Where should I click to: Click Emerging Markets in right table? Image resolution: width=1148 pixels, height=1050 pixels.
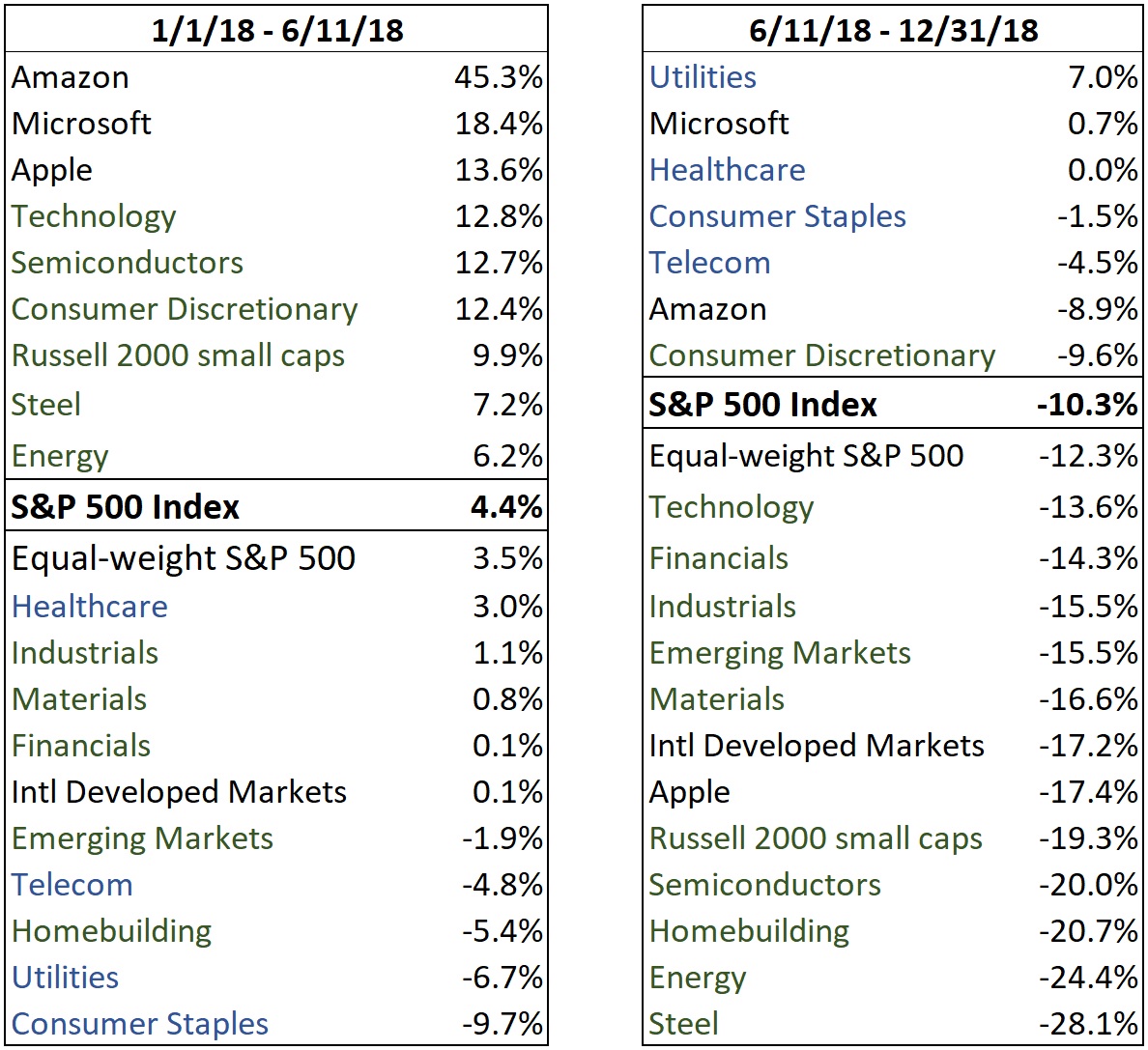780,653
